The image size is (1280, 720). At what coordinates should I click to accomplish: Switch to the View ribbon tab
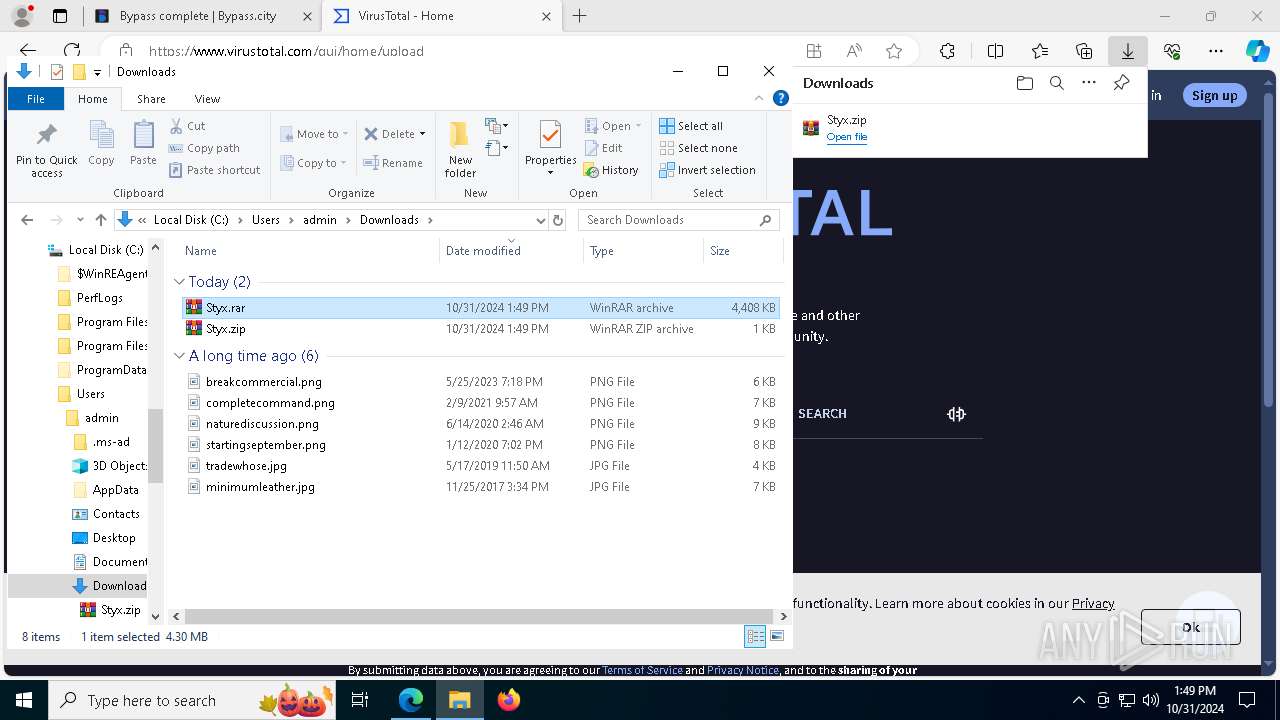pos(207,99)
